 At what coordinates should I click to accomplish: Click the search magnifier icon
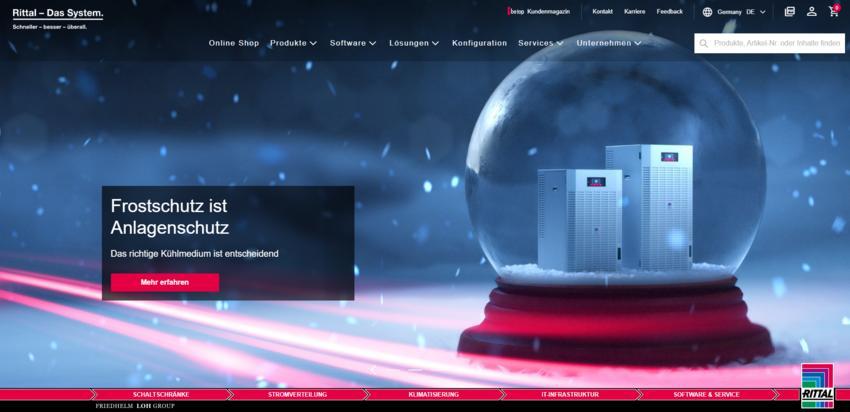click(704, 43)
